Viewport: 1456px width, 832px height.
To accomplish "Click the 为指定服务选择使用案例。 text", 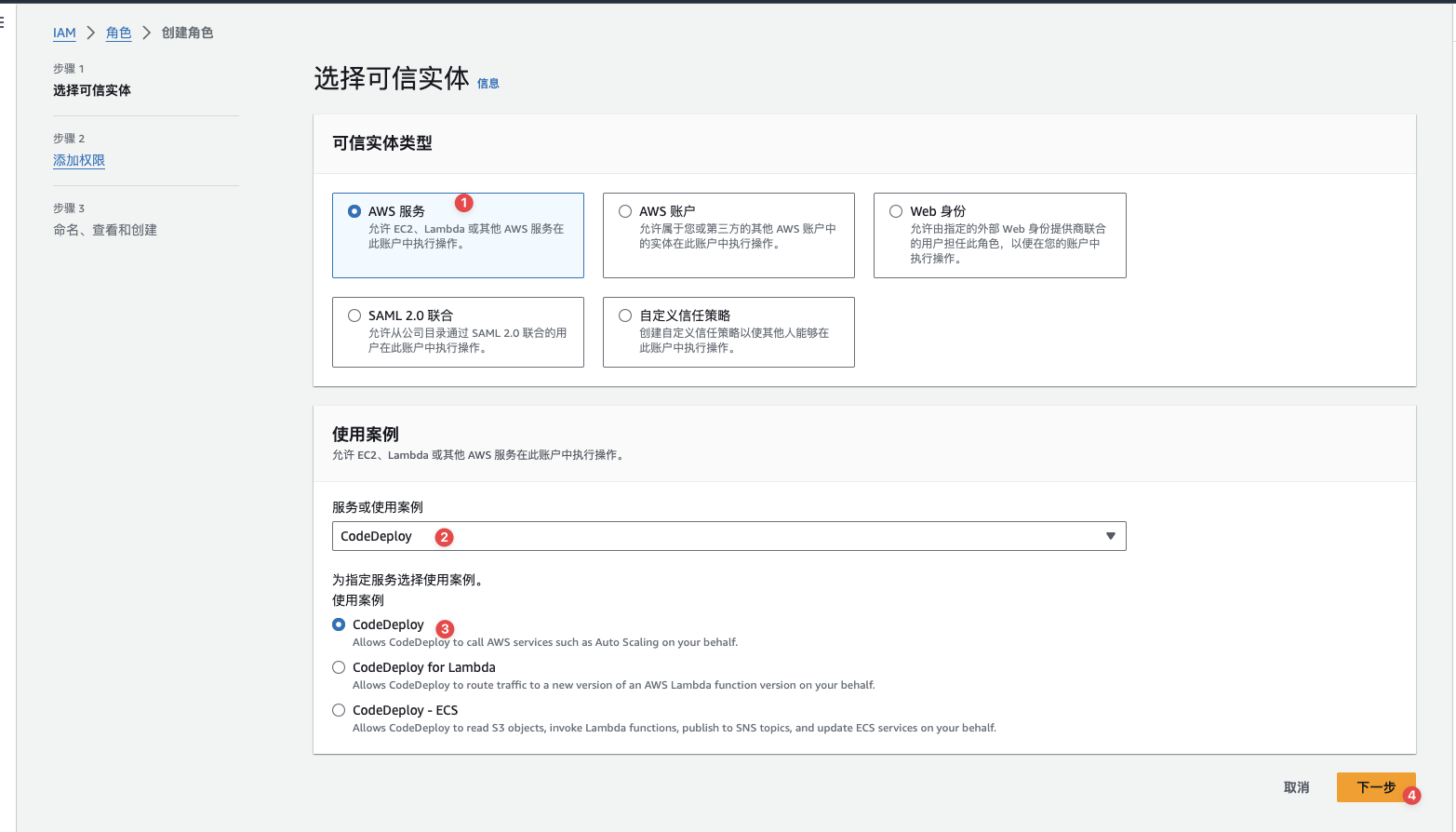I will click(407, 580).
